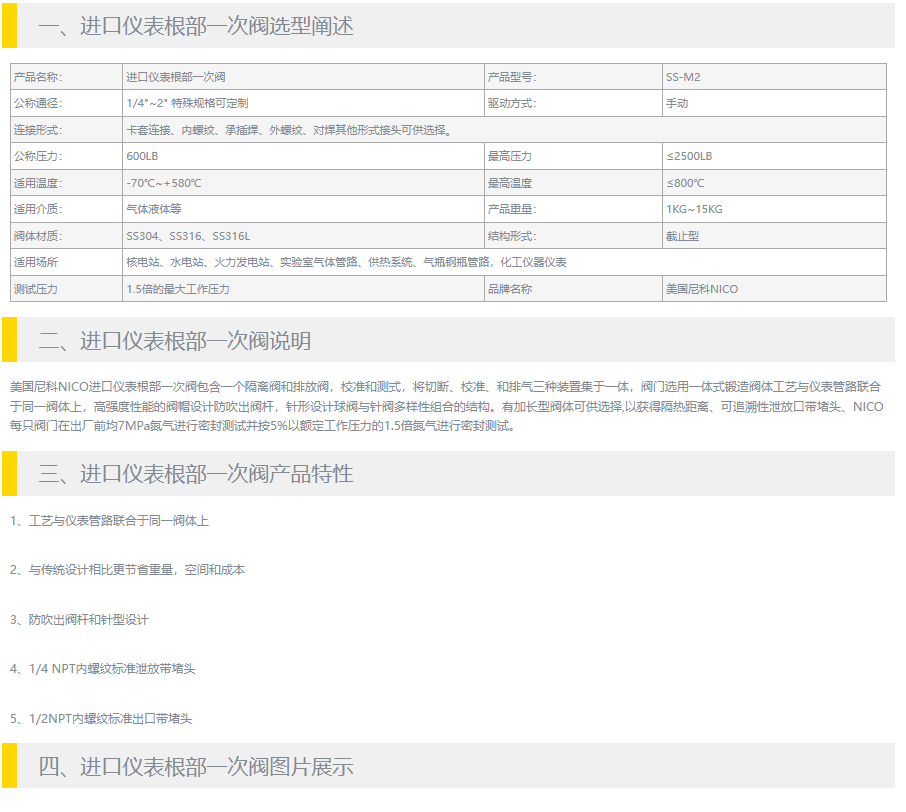
Task: Click the heading 二、进口仪表根部一次阀说明
Action: tap(175, 341)
